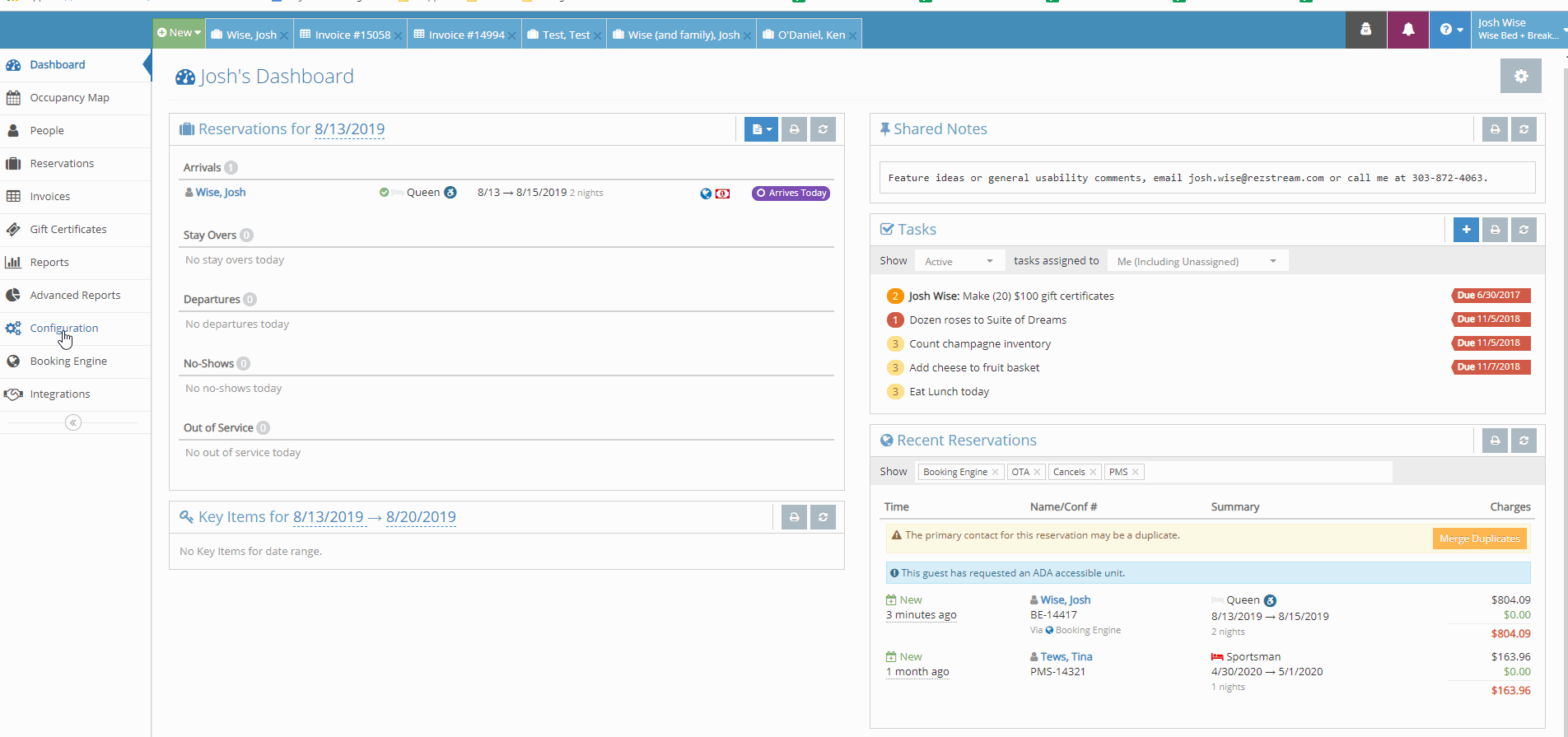Click the Merge Duplicates button

click(1479, 539)
